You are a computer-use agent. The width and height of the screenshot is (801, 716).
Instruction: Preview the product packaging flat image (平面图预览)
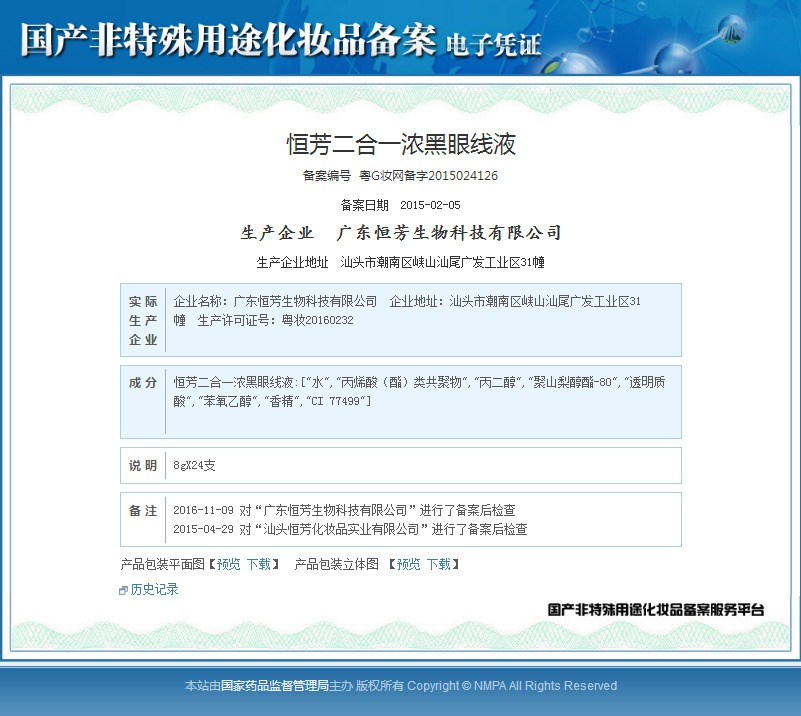click(228, 564)
